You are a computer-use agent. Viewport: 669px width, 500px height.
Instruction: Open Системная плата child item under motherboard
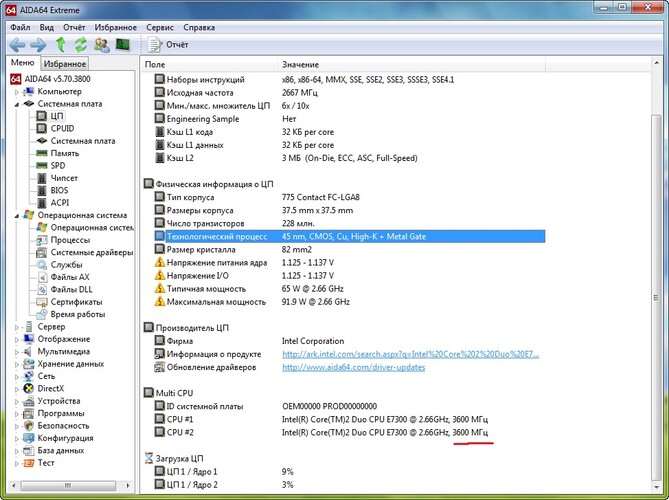coord(83,141)
